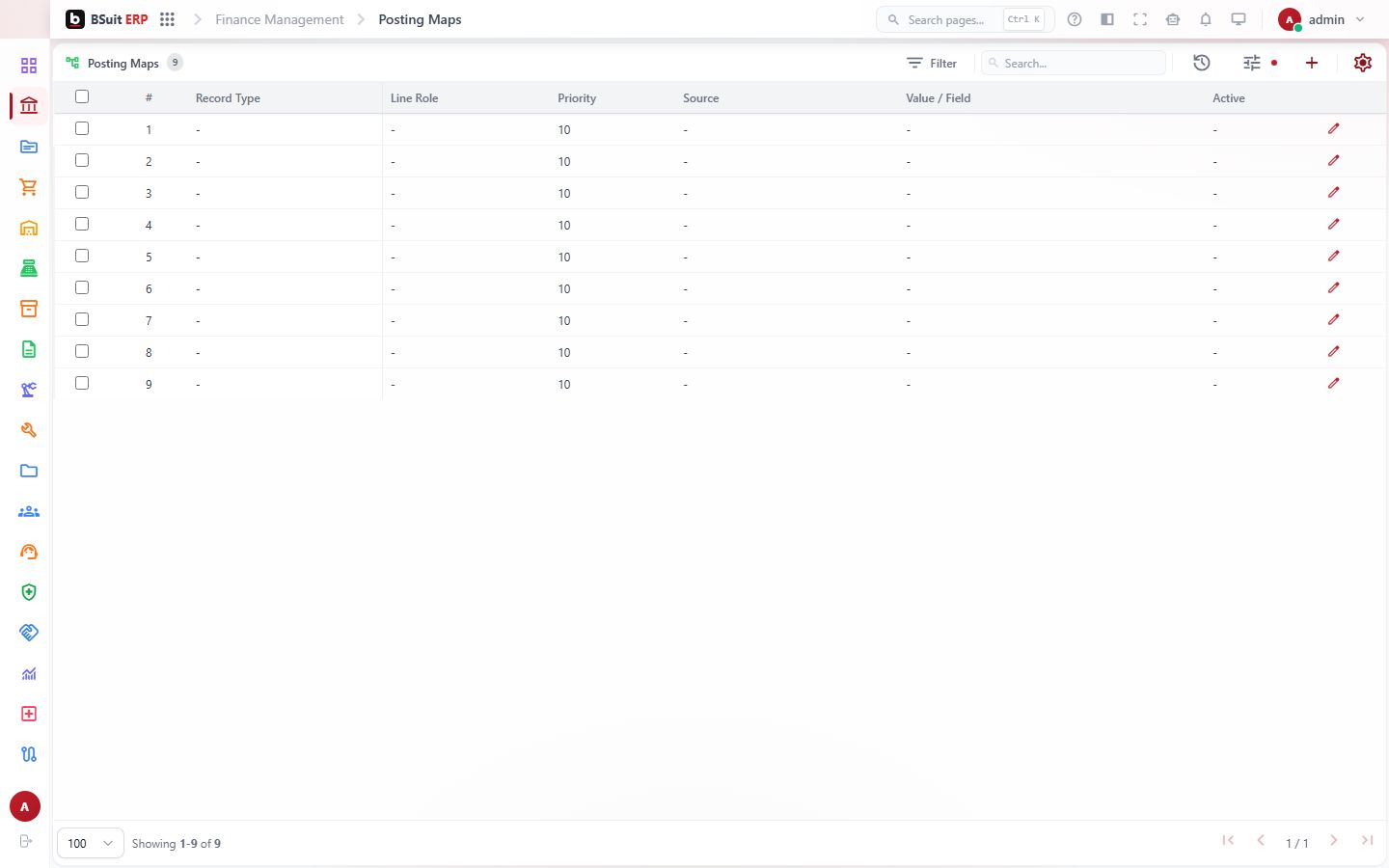The width and height of the screenshot is (1389, 868).
Task: Toggle the select-all header checkbox
Action: tap(82, 96)
